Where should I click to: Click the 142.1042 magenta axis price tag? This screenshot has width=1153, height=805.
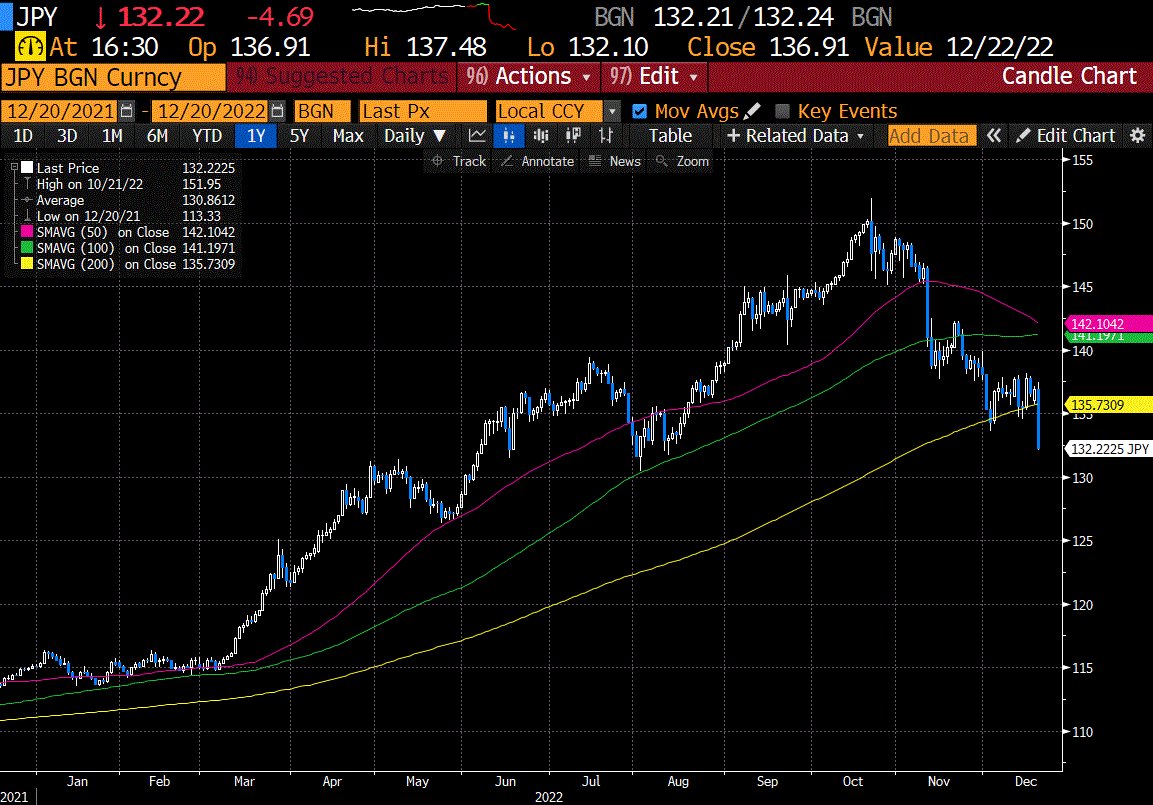pyautogui.click(x=1108, y=323)
